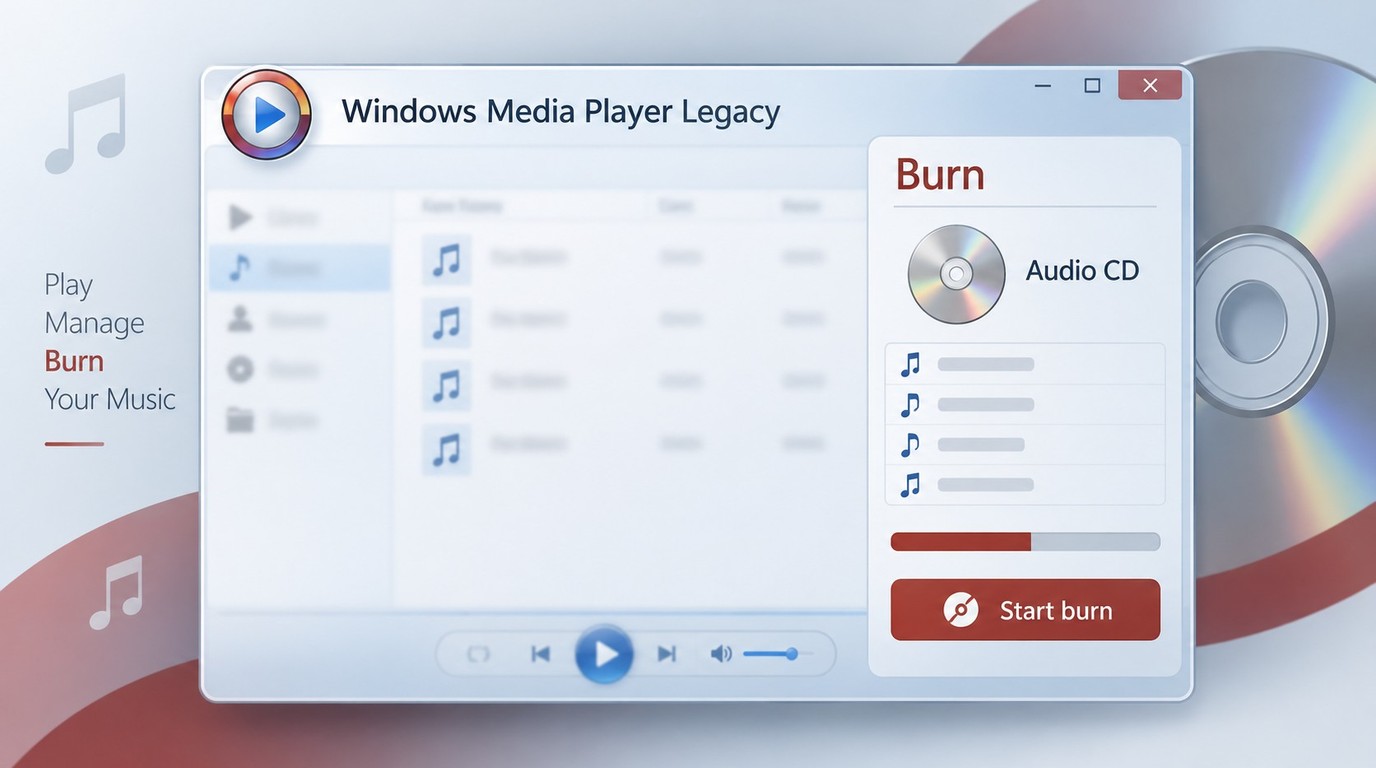Screen dimensions: 1376x768
Task: Click the round blue Play button
Action: 604,654
